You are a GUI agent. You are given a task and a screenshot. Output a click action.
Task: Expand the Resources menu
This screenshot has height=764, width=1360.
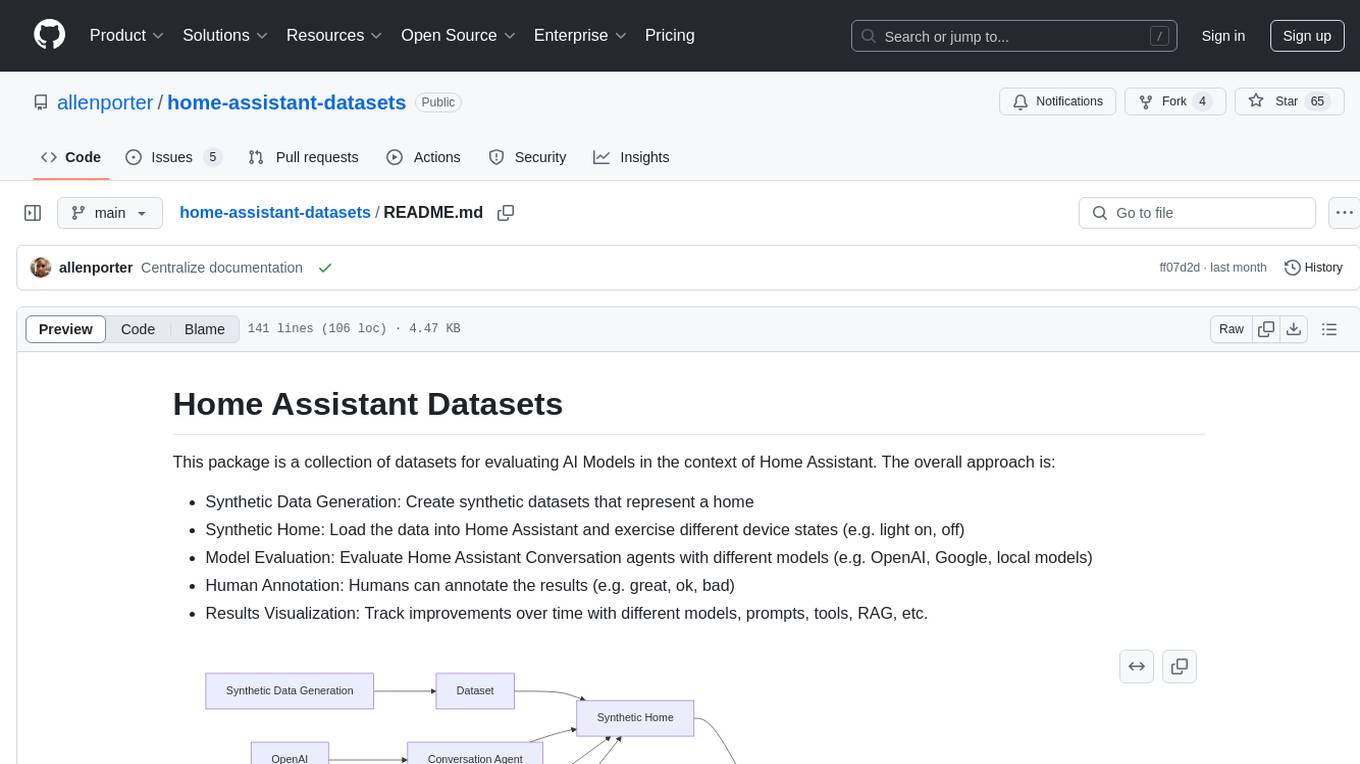tap(335, 35)
